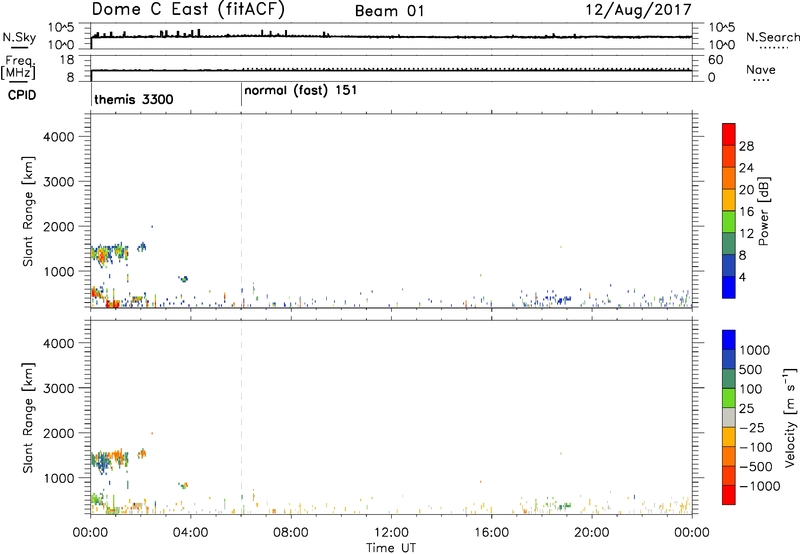Click the "12" tick on Power colorbar
Viewport: 800px width, 554px height.
746,234
